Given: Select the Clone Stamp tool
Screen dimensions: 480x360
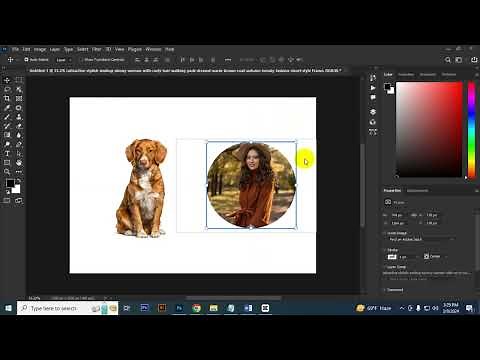Looking at the screenshot, I should (19, 117).
